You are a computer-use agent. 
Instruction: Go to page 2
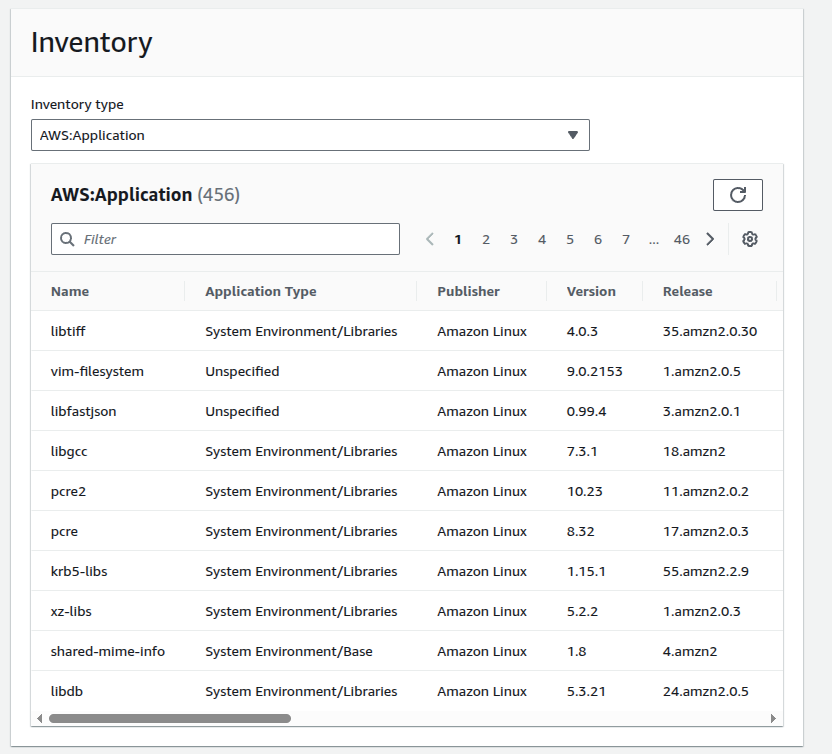(486, 240)
